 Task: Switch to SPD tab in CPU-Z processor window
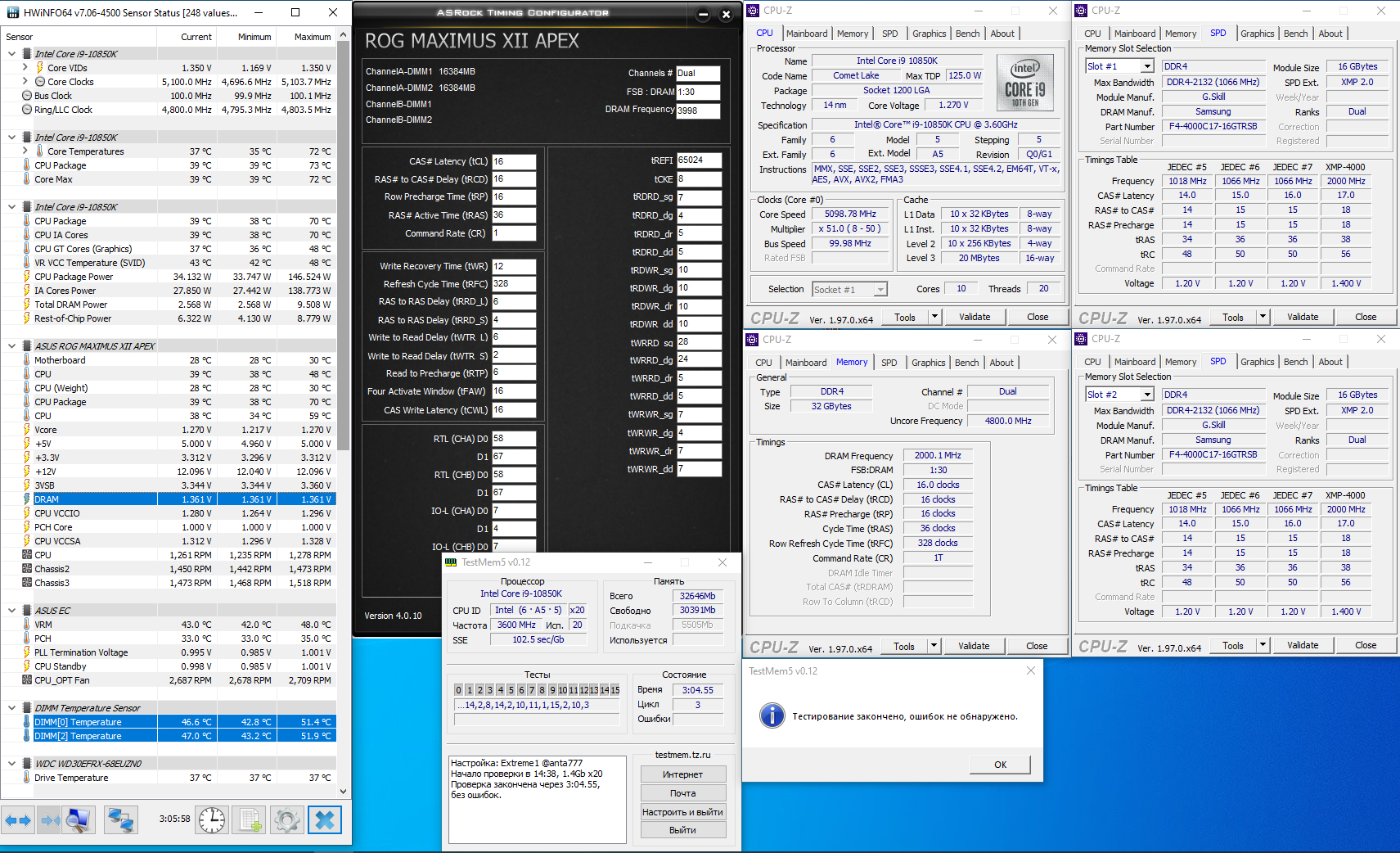coord(889,34)
